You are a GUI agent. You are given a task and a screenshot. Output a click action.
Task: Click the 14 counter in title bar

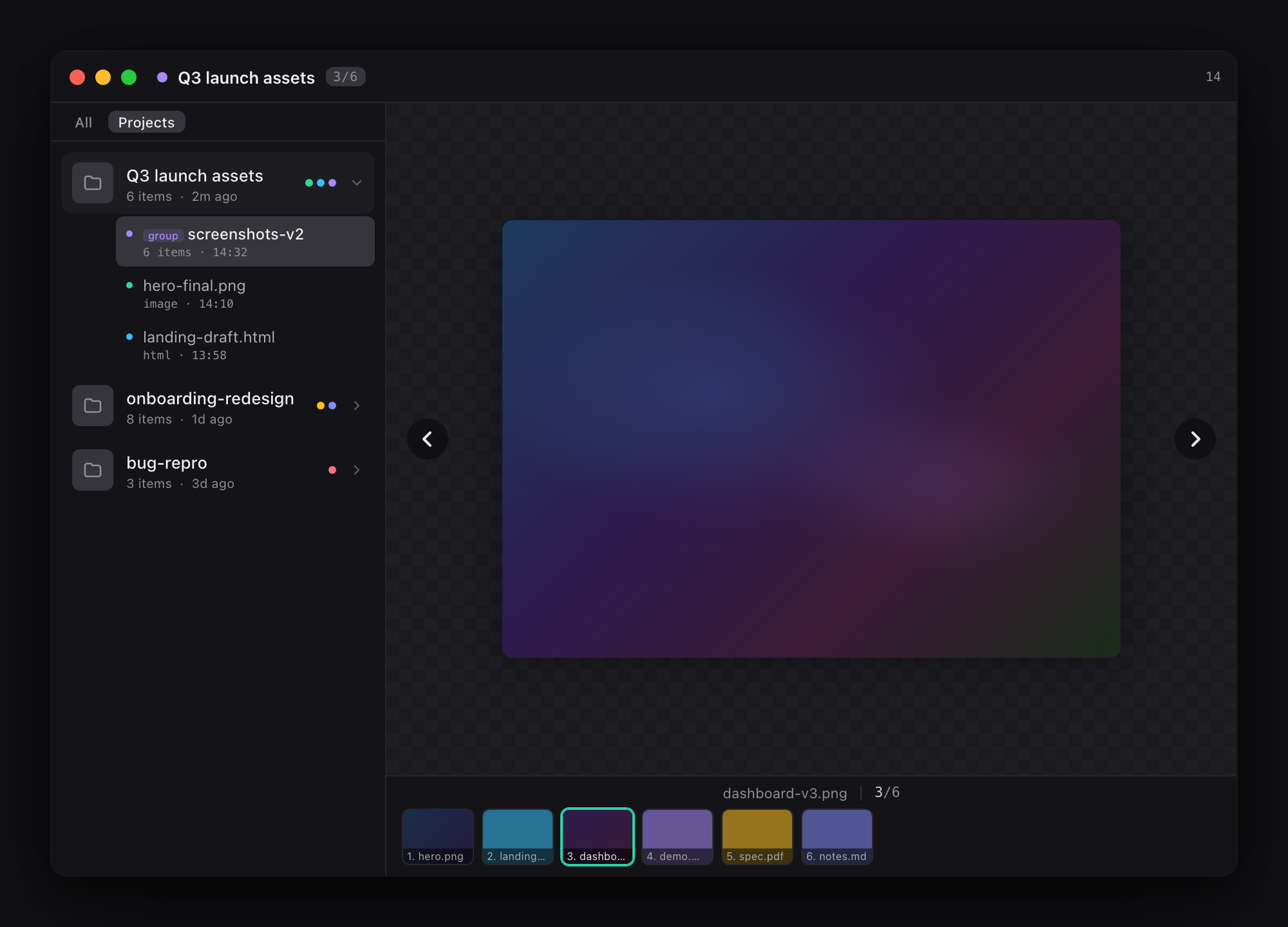tap(1213, 77)
